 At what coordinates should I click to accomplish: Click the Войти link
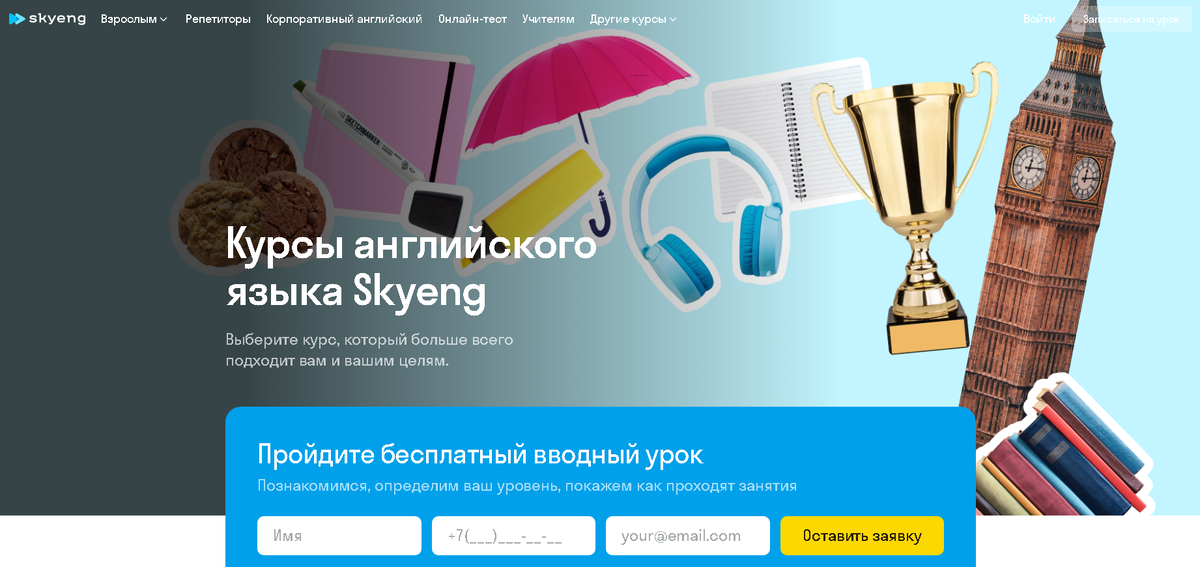pos(1039,19)
